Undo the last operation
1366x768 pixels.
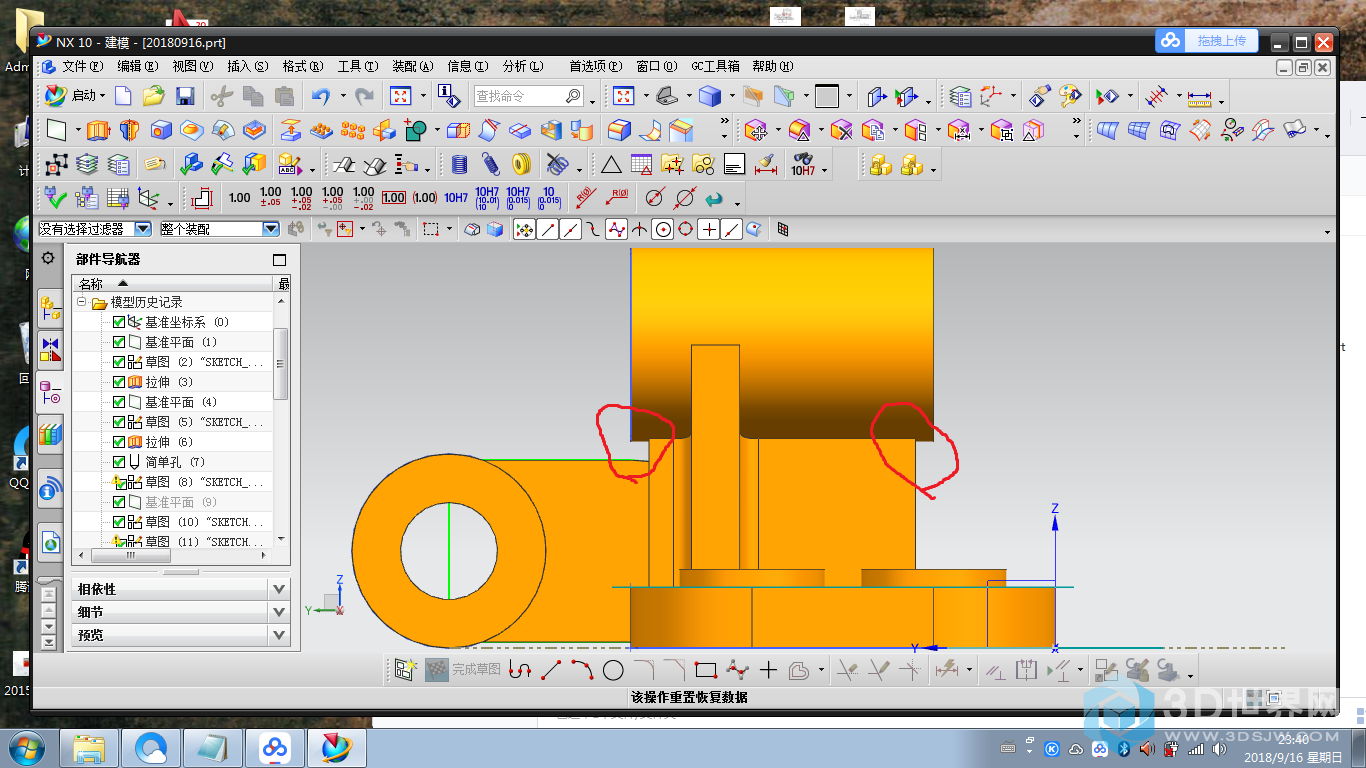coord(321,96)
